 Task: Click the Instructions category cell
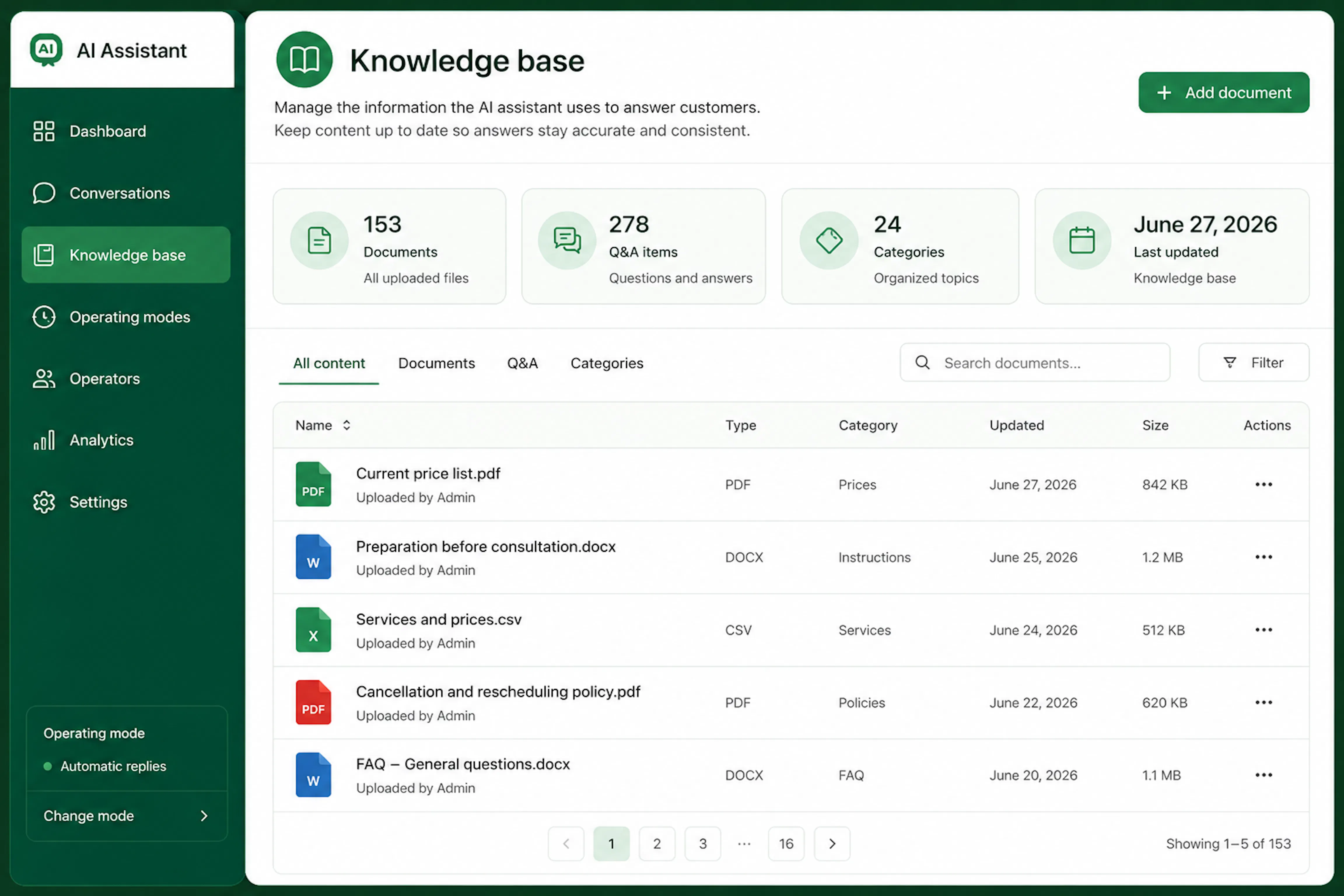click(x=874, y=557)
